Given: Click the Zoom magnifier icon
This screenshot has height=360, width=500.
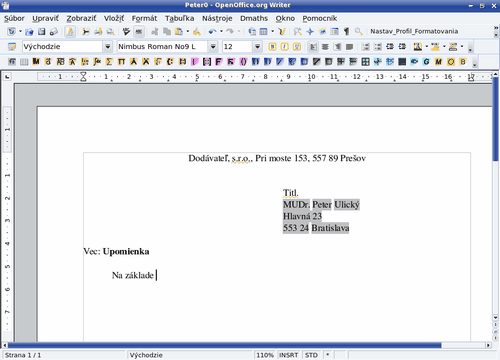Looking at the screenshot, I should point(359,32).
